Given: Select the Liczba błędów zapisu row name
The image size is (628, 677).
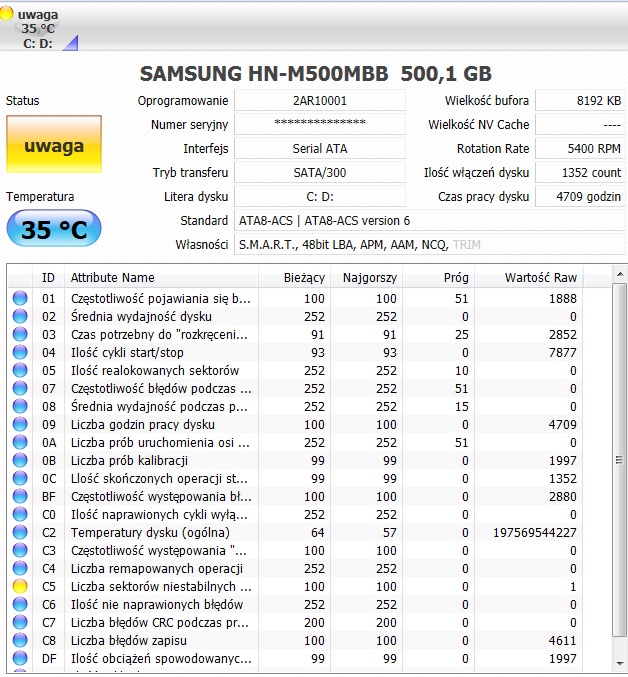Looking at the screenshot, I should click(129, 640).
